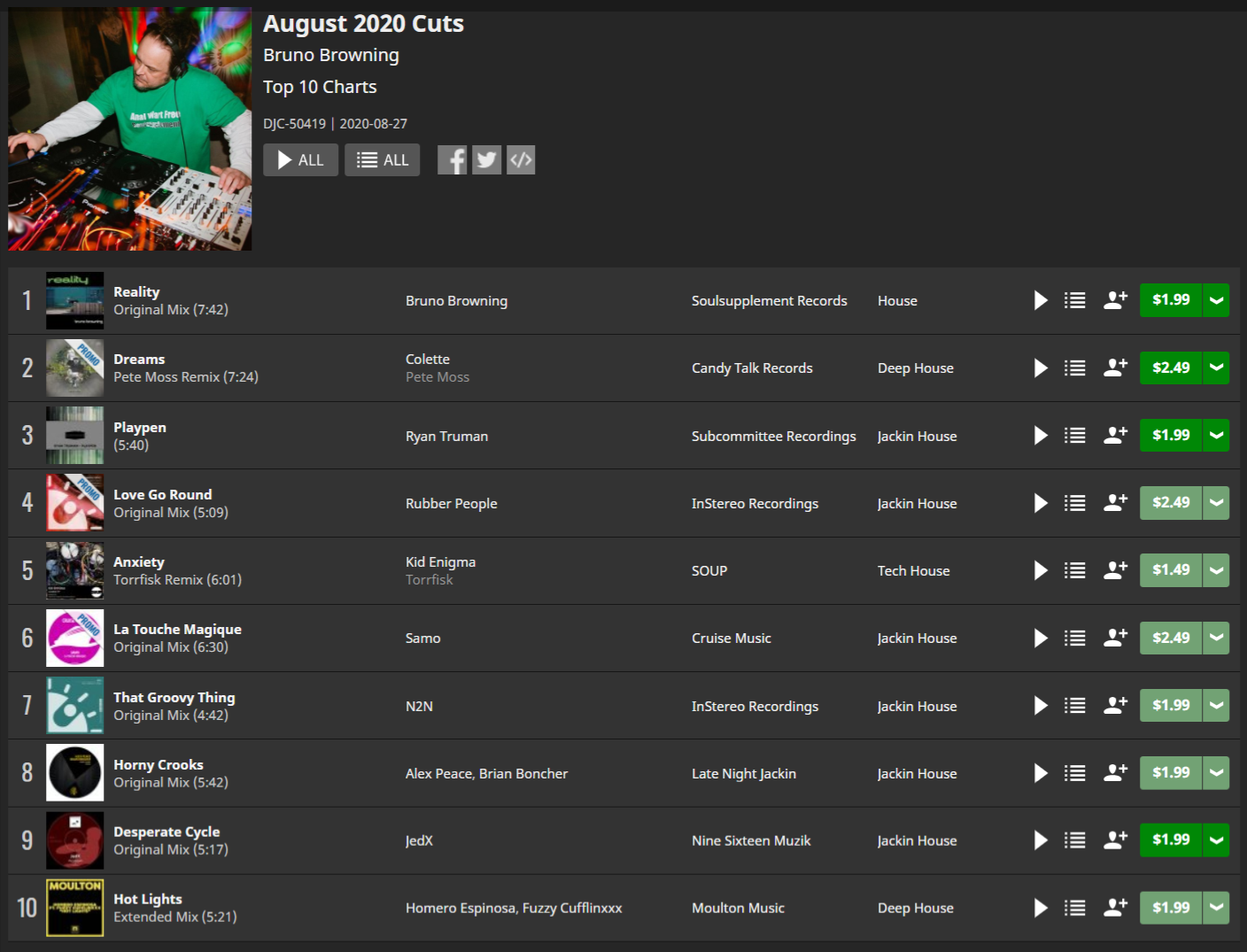The image size is (1247, 952).
Task: Add Love Go Round to queue list
Action: pyautogui.click(x=1075, y=503)
